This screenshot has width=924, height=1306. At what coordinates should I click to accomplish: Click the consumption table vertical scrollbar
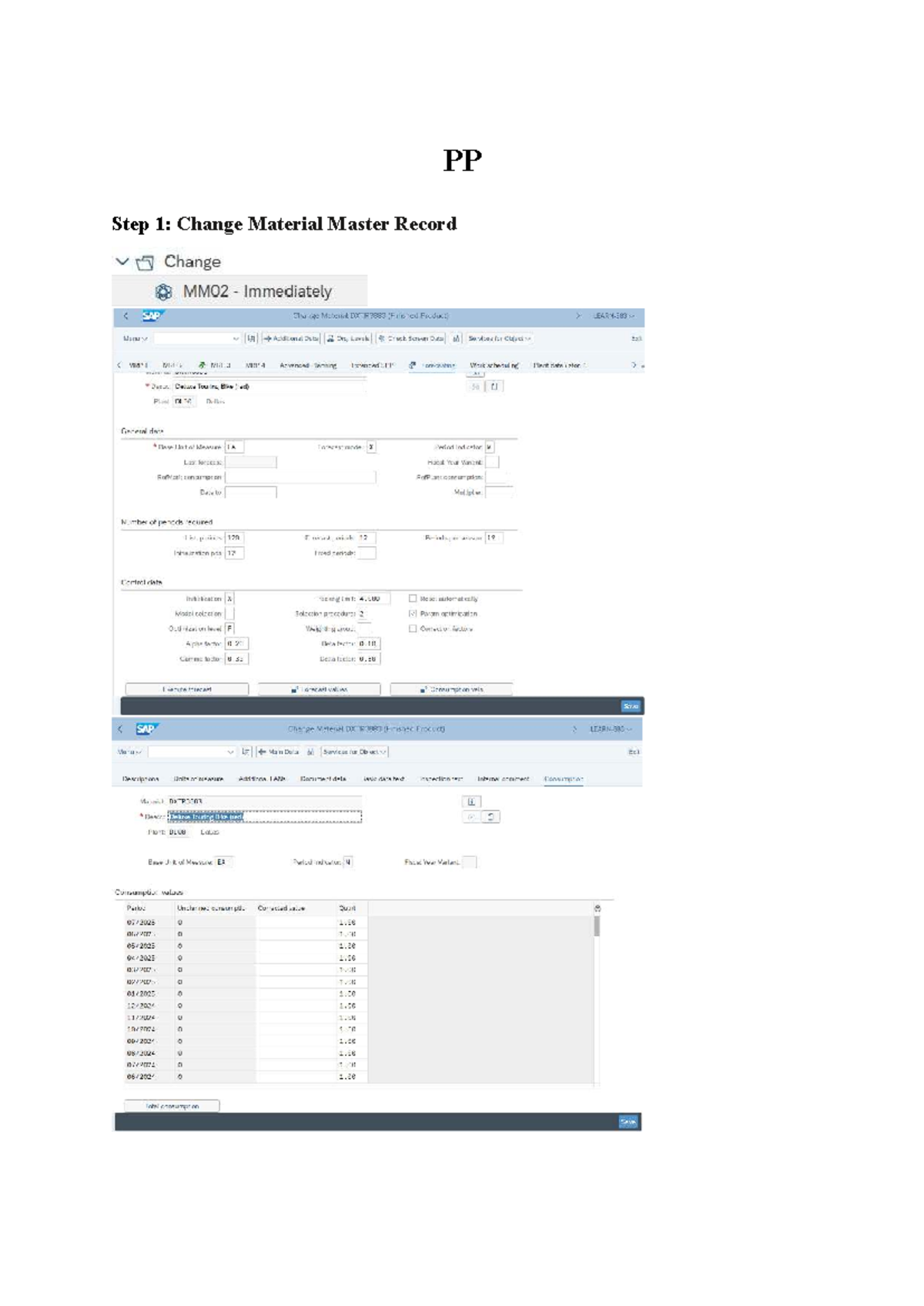click(x=597, y=926)
